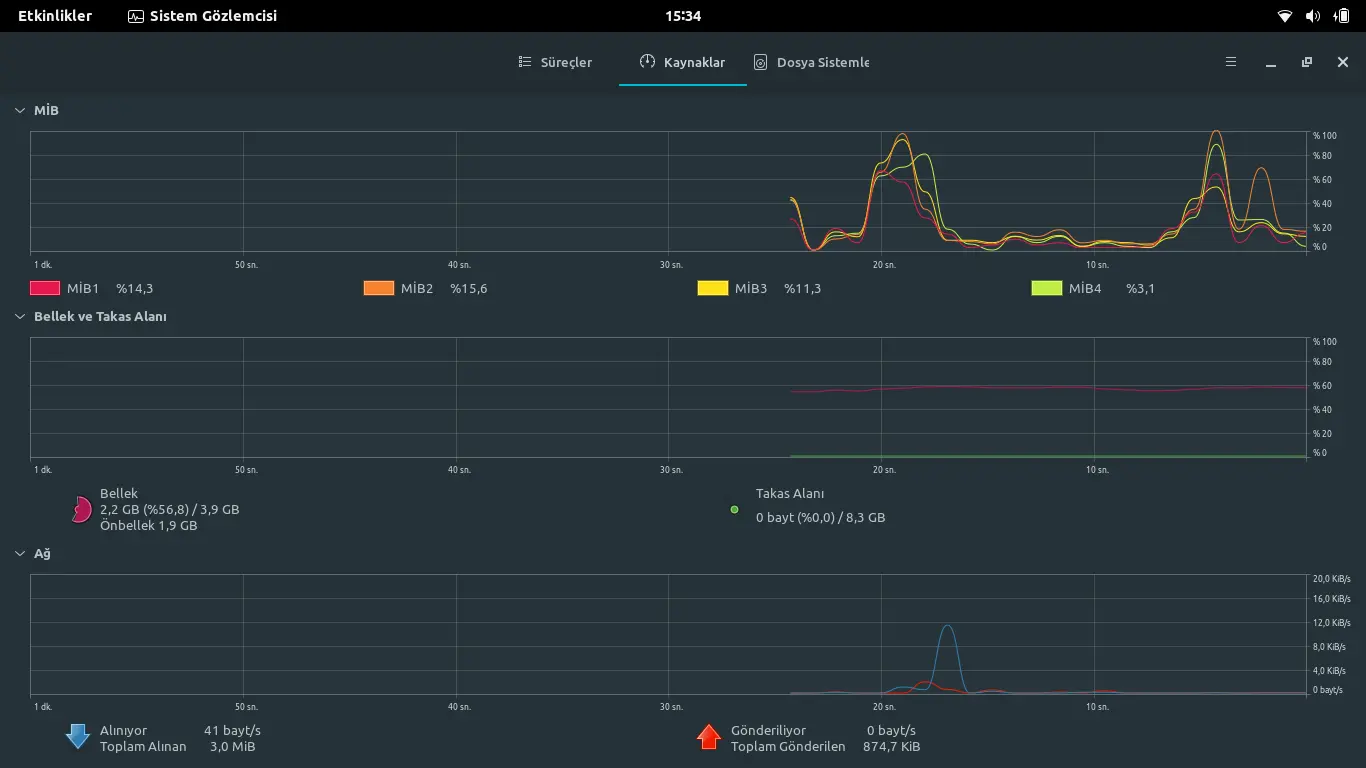This screenshot has height=768, width=1366.
Task: Click the battery icon in the top bar
Action: tap(1341, 16)
